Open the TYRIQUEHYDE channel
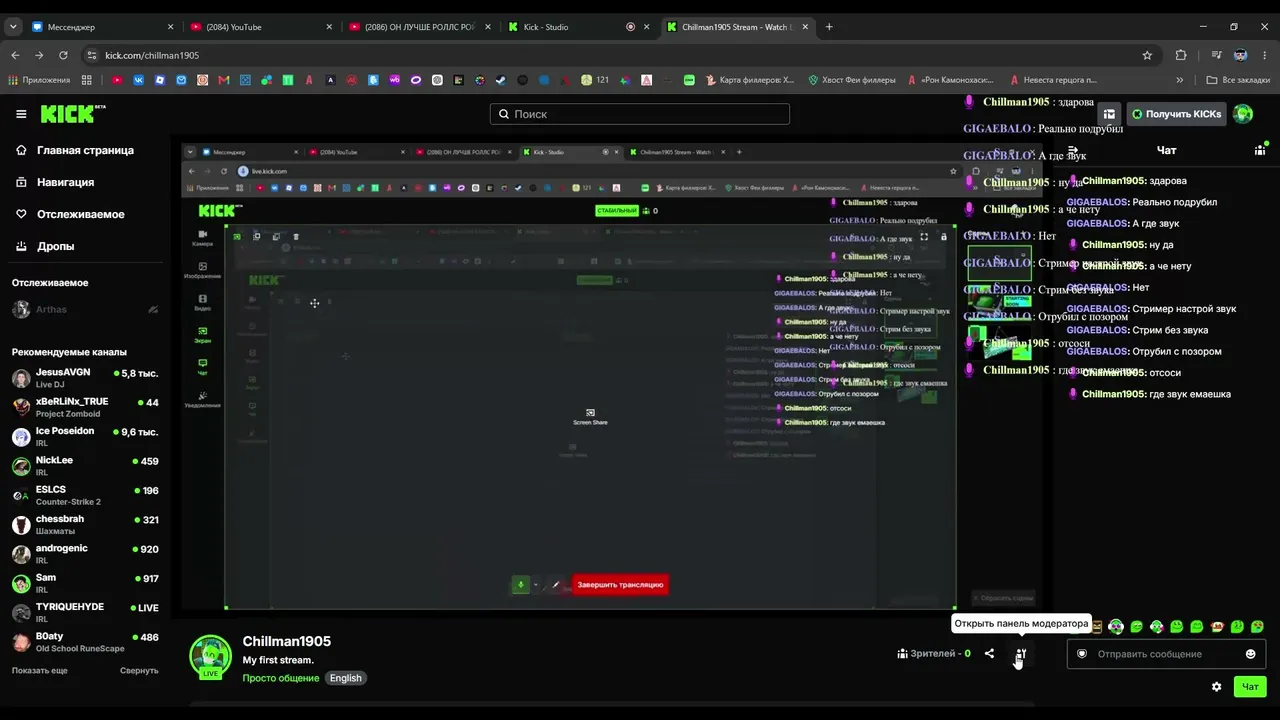1280x720 pixels. coord(85,612)
